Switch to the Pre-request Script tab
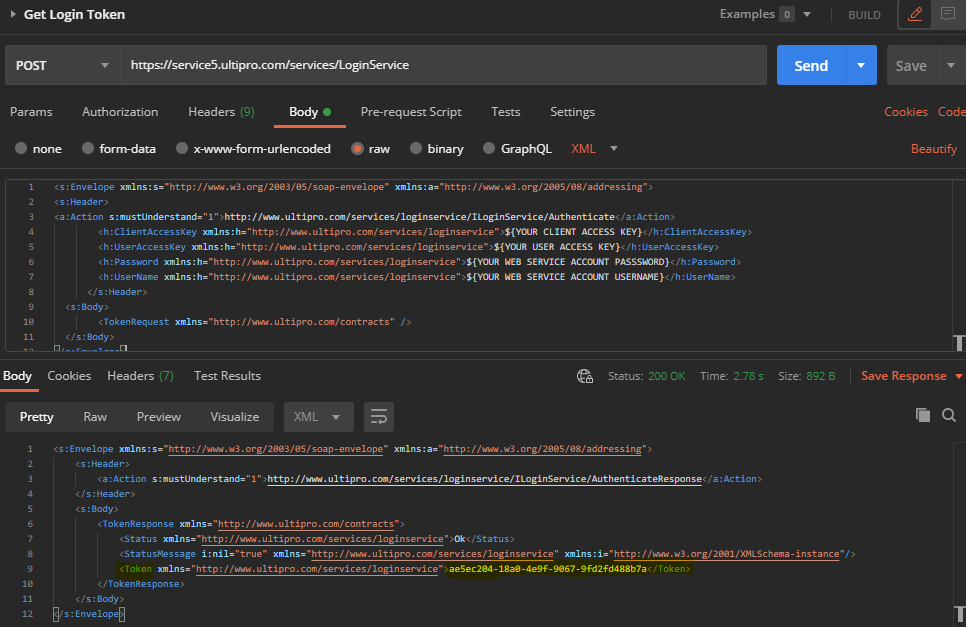This screenshot has width=966, height=627. (410, 112)
